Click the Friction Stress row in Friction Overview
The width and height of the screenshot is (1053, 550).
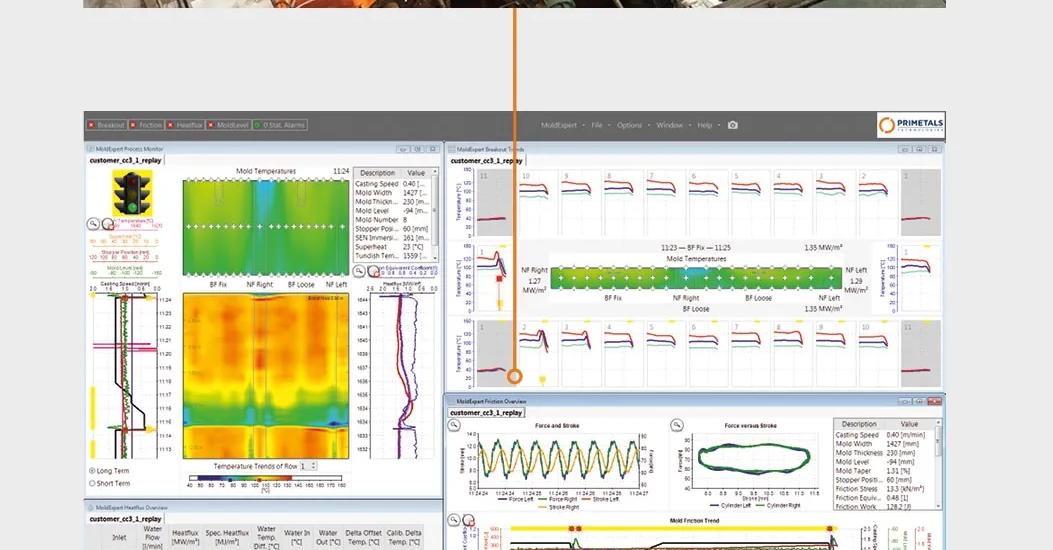point(884,489)
